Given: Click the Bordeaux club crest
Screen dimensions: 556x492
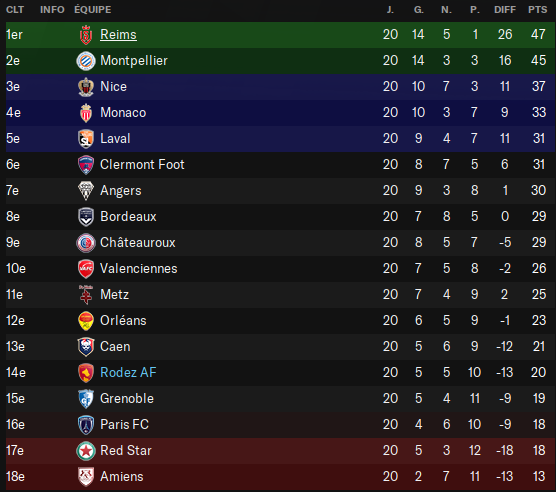Looking at the screenshot, I should click(x=86, y=217).
